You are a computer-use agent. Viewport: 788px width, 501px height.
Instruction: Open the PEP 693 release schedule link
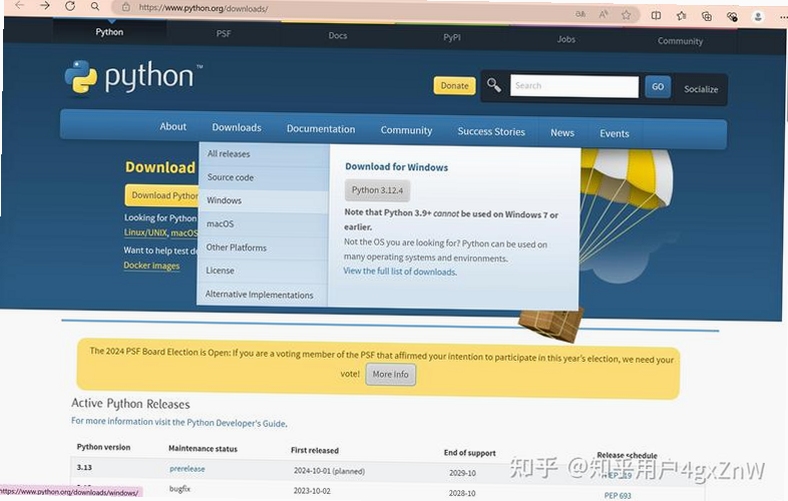coord(618,495)
